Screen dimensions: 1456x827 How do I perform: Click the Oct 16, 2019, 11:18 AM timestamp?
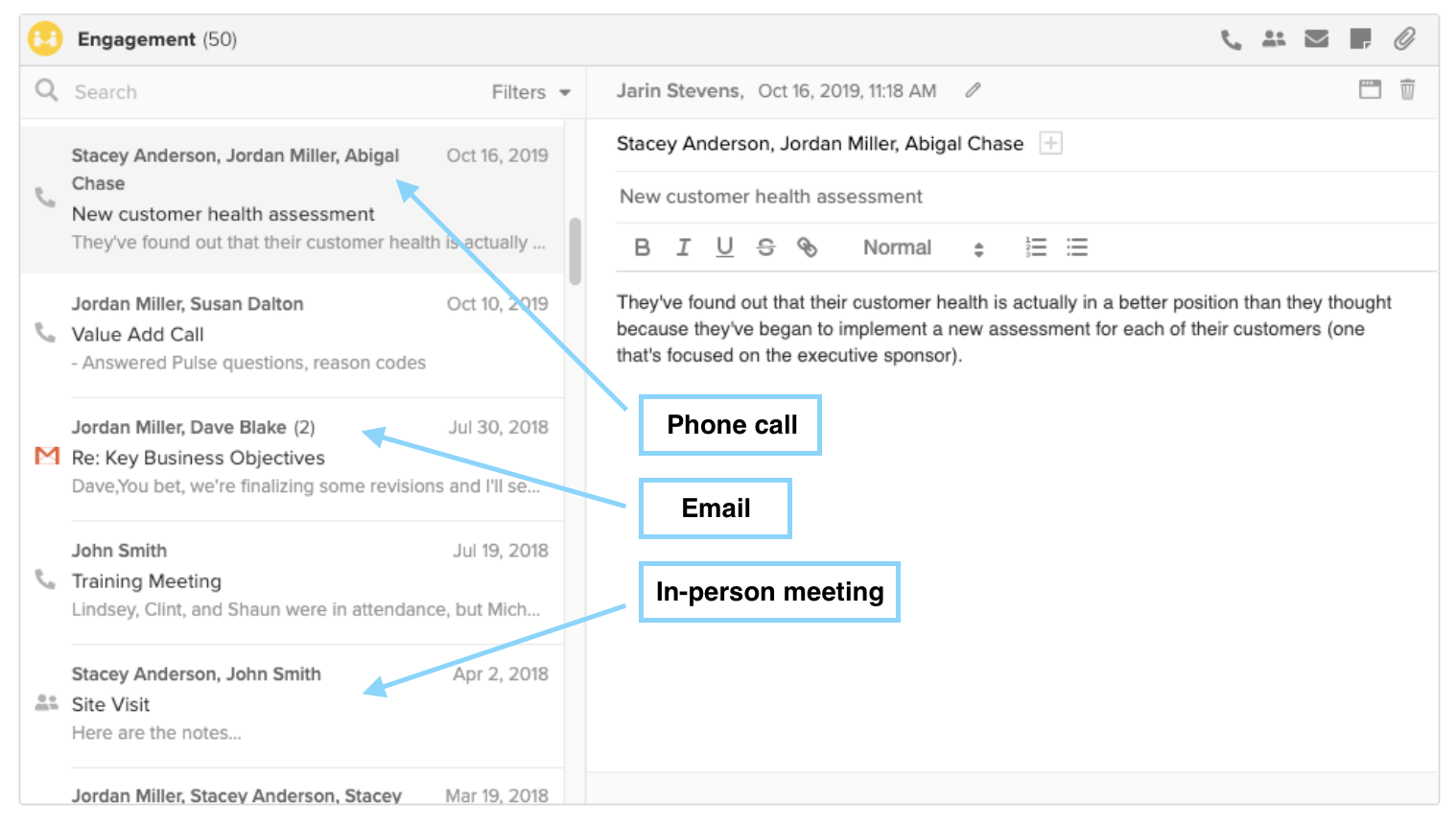coord(848,91)
